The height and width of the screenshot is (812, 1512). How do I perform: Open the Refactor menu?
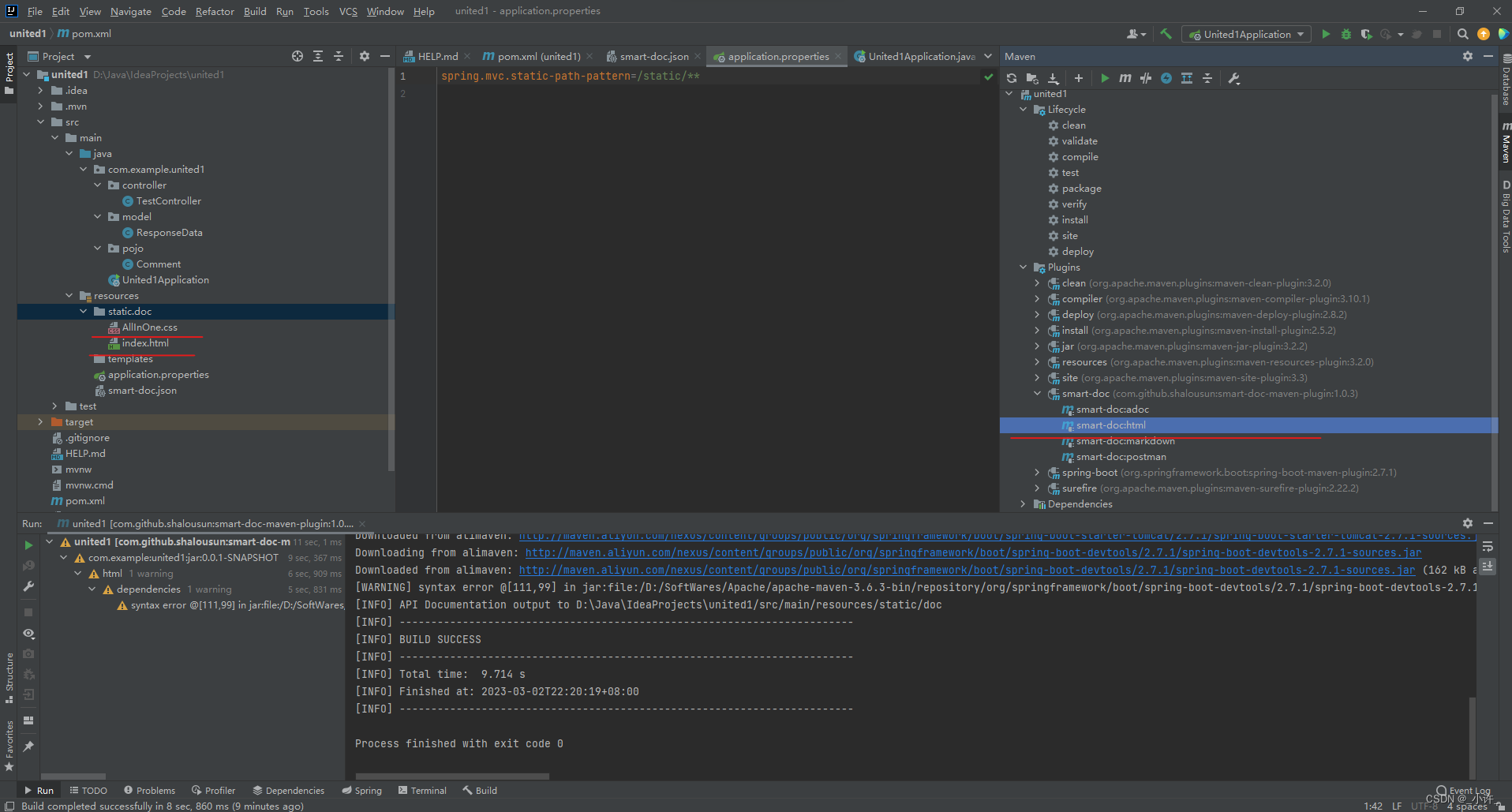[215, 11]
